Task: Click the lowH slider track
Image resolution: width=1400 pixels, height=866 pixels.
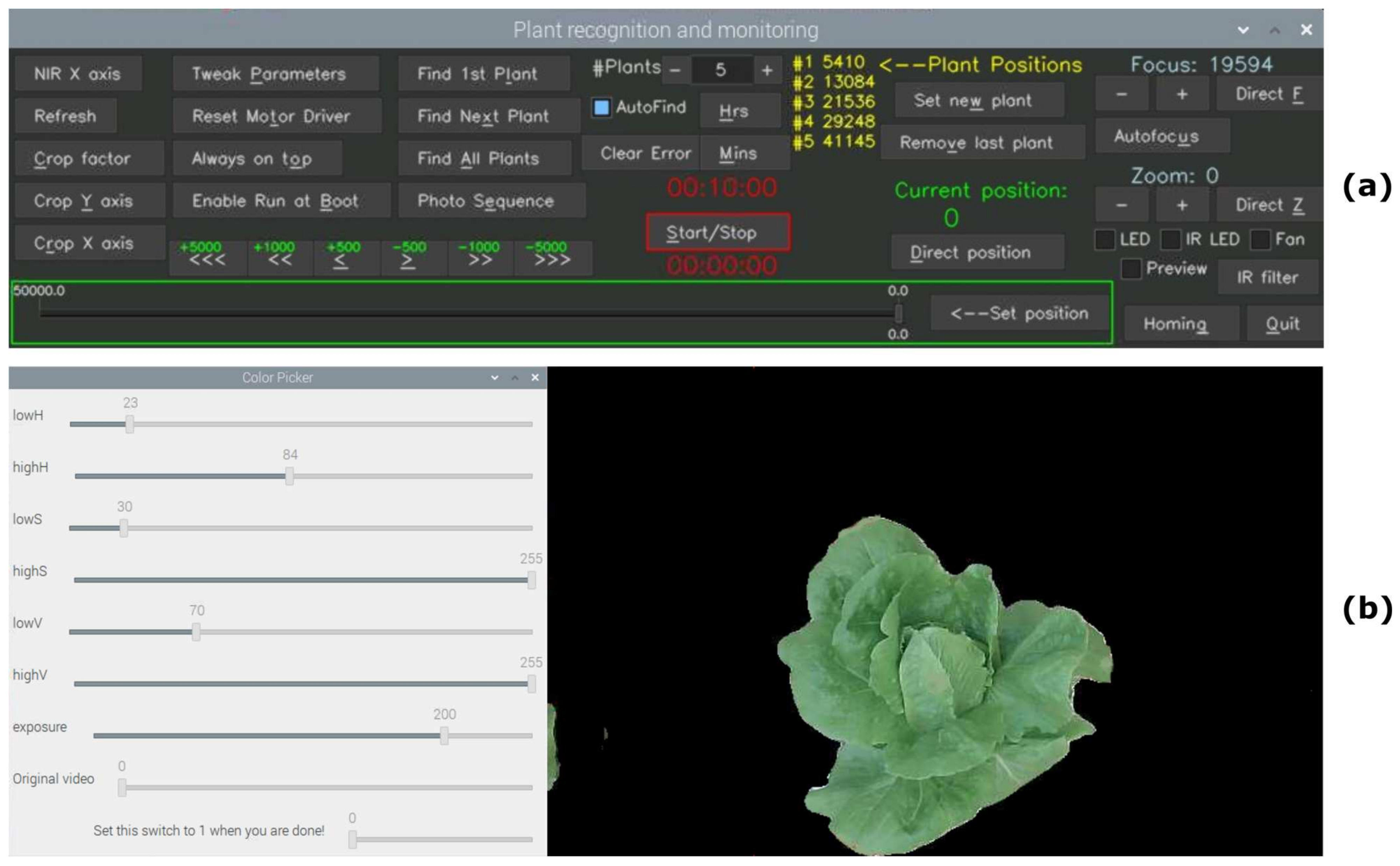Action: pyautogui.click(x=300, y=424)
